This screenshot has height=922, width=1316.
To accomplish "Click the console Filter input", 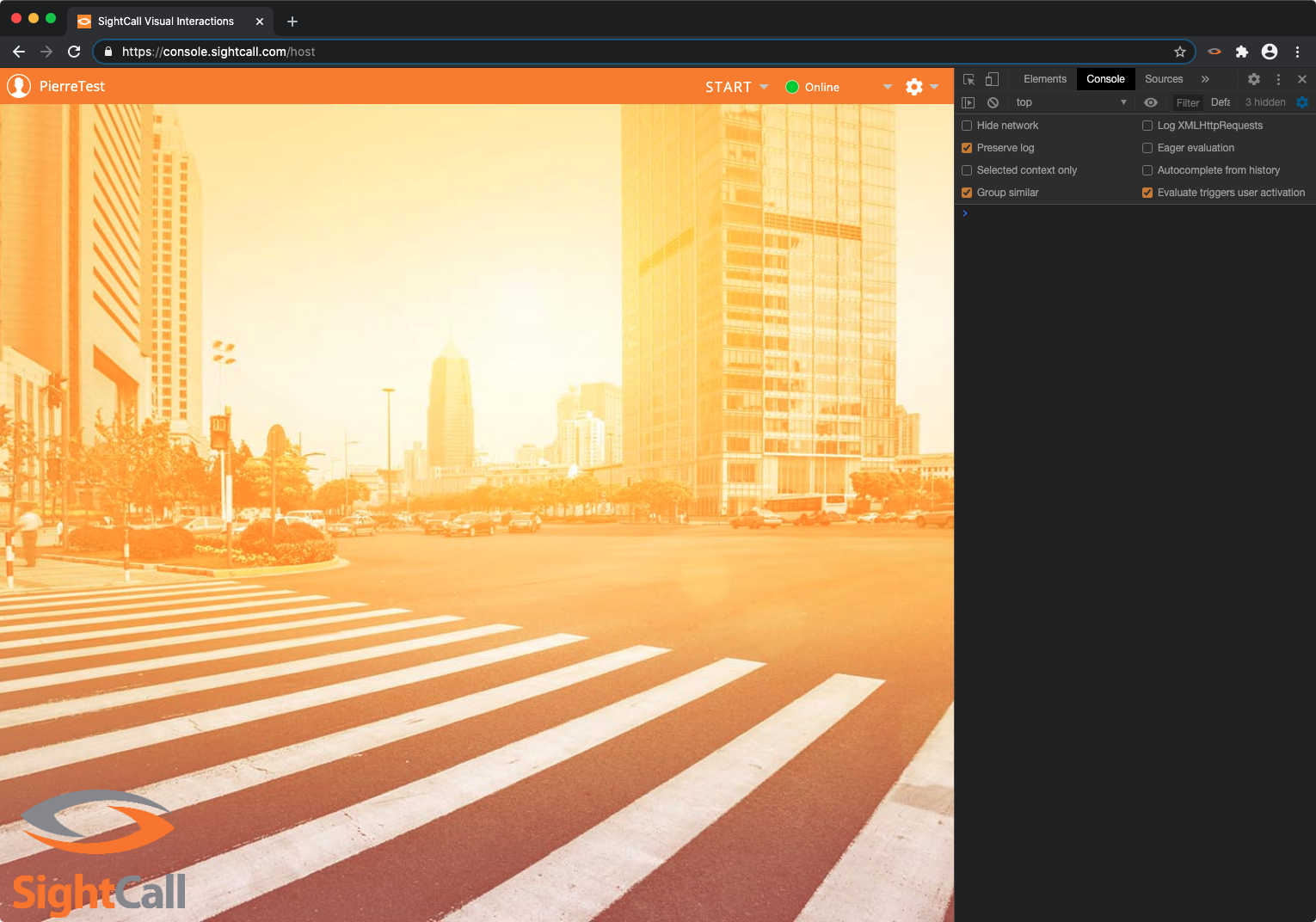I will pyautogui.click(x=1188, y=102).
